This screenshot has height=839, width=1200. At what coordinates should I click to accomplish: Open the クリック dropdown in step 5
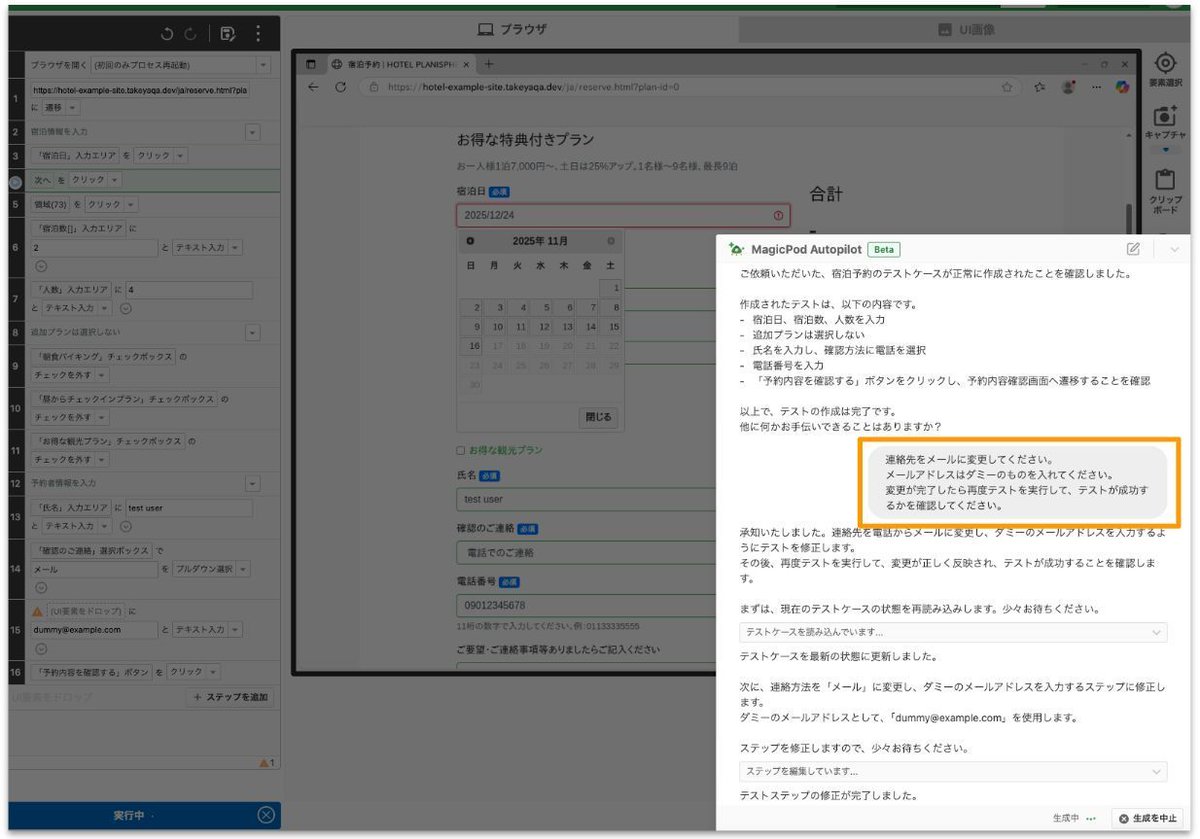[111, 204]
